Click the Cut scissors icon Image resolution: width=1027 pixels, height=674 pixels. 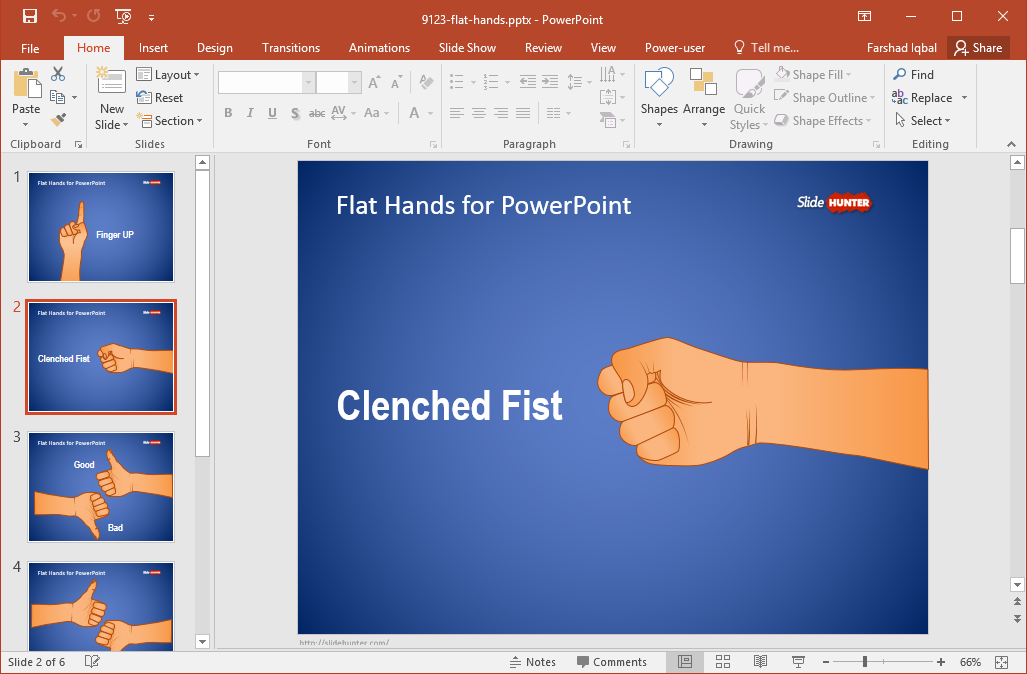tap(58, 74)
